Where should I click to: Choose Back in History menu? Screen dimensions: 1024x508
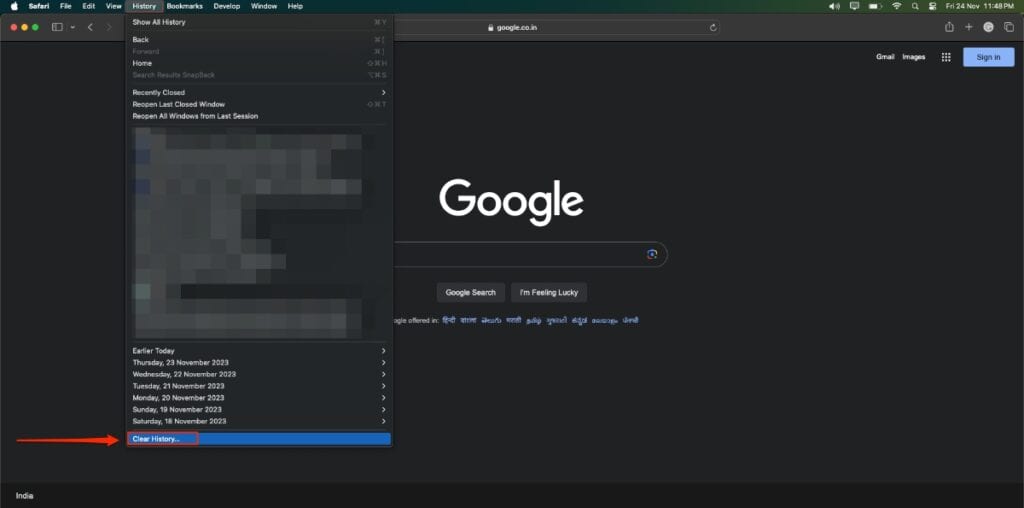click(259, 40)
